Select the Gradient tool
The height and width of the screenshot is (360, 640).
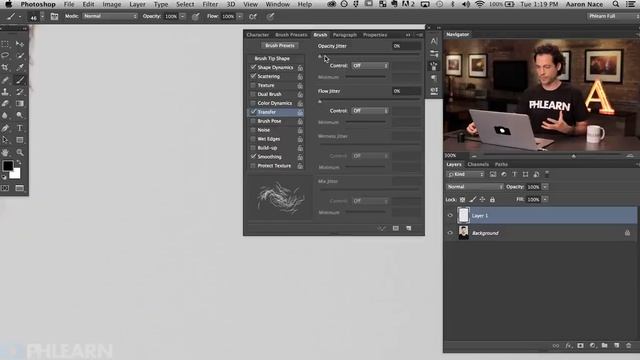tap(20, 104)
